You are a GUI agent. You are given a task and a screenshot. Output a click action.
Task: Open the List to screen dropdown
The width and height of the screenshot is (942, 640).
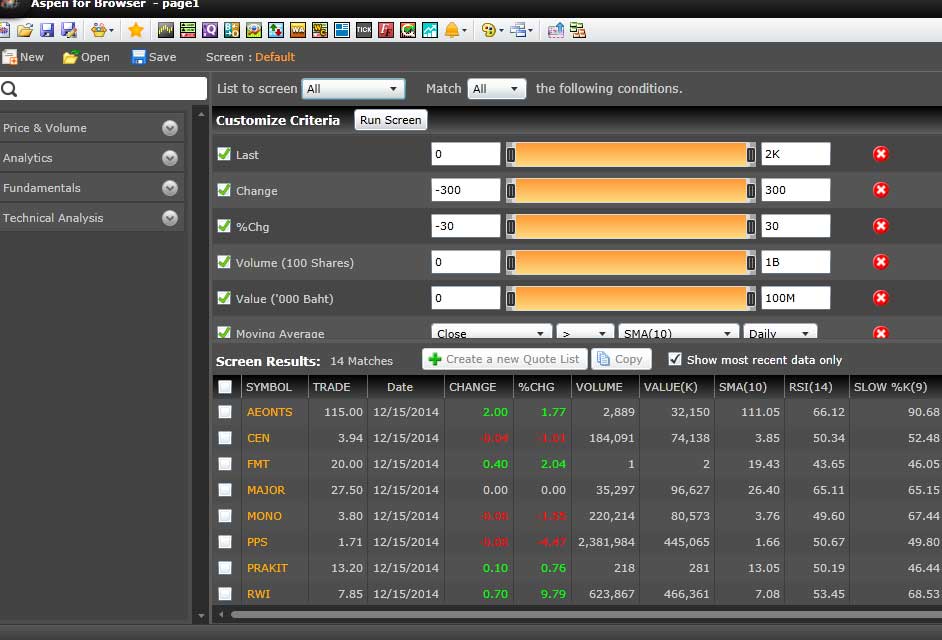pos(353,89)
